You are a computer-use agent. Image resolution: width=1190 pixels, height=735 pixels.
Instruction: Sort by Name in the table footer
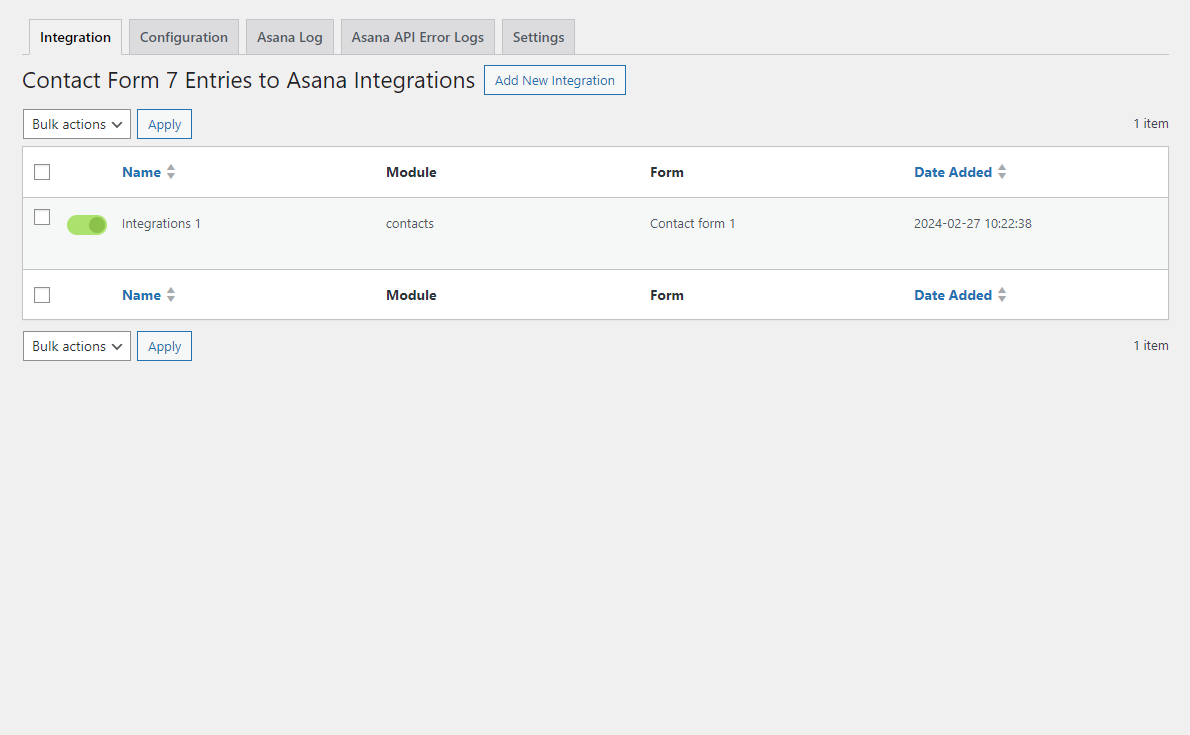[141, 295]
